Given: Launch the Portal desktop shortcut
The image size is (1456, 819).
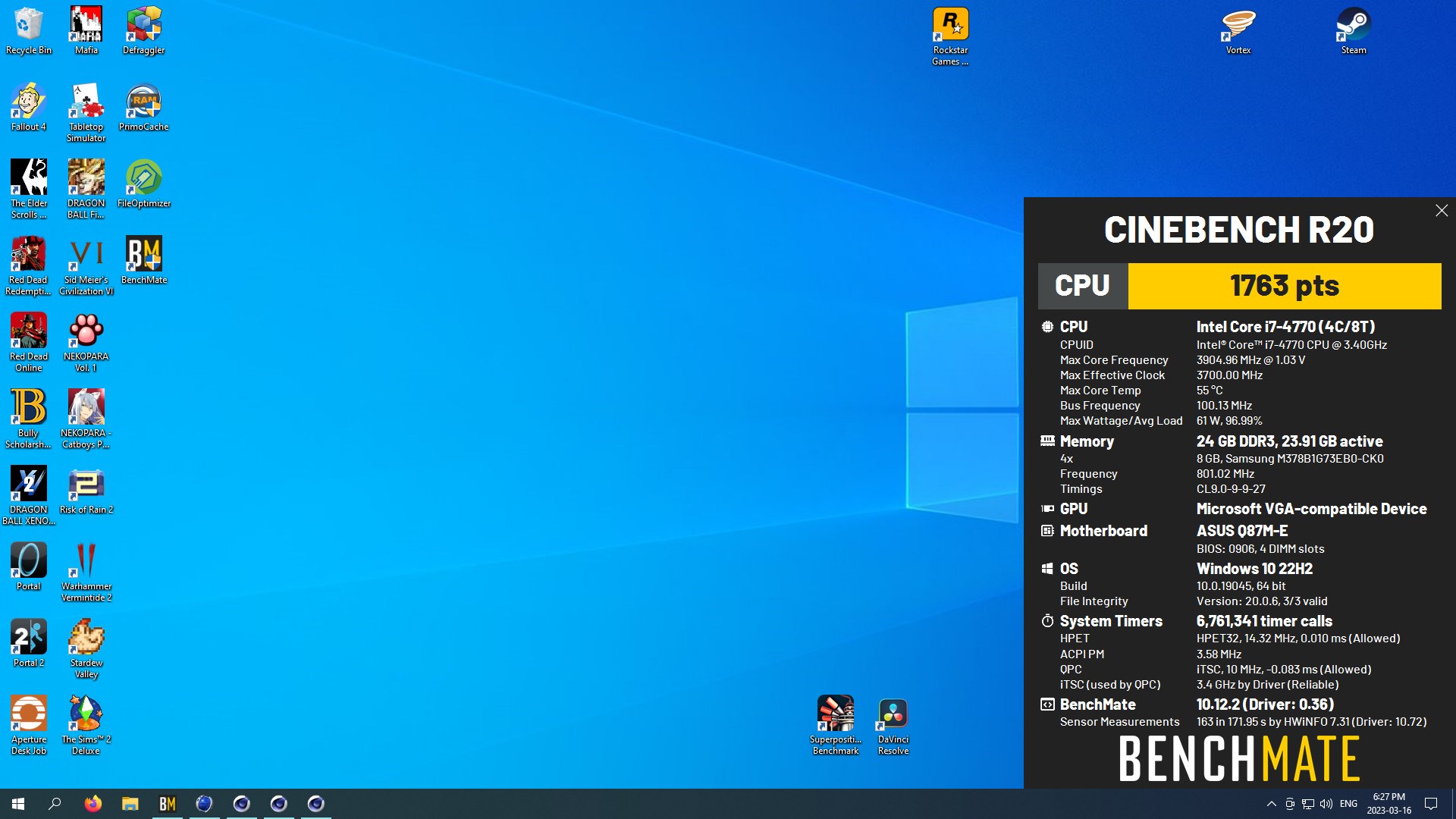Looking at the screenshot, I should tap(29, 567).
